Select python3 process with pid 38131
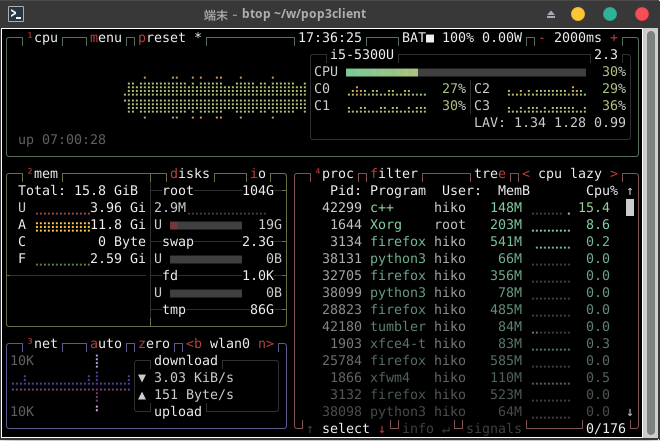 pos(466,258)
